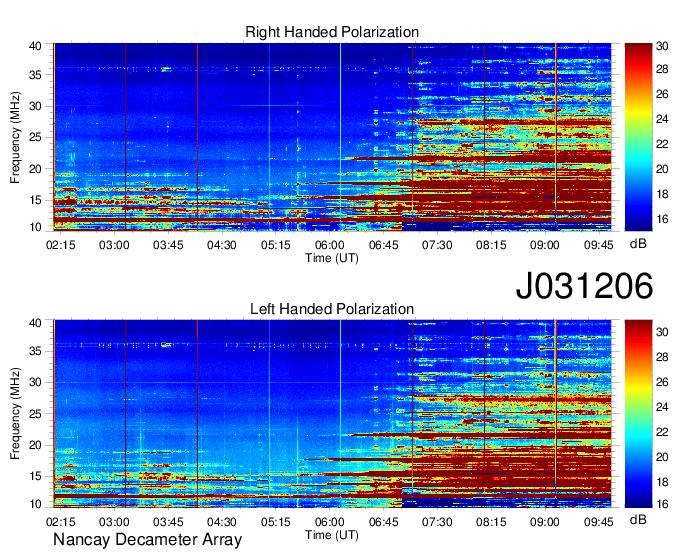The width and height of the screenshot is (680, 552).
Task: Click the 30 dB tick on right-handed color bar
Action: 662,46
